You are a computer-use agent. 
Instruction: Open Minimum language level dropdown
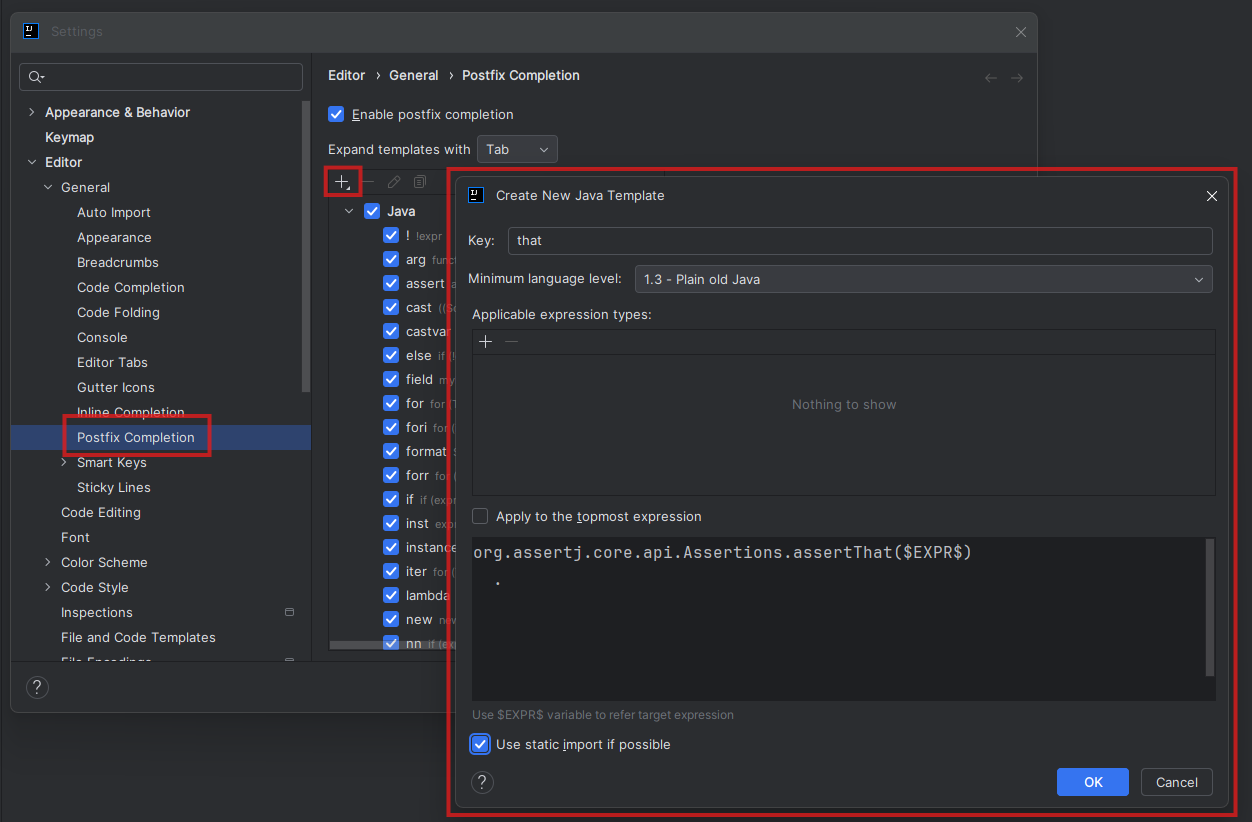coord(924,279)
